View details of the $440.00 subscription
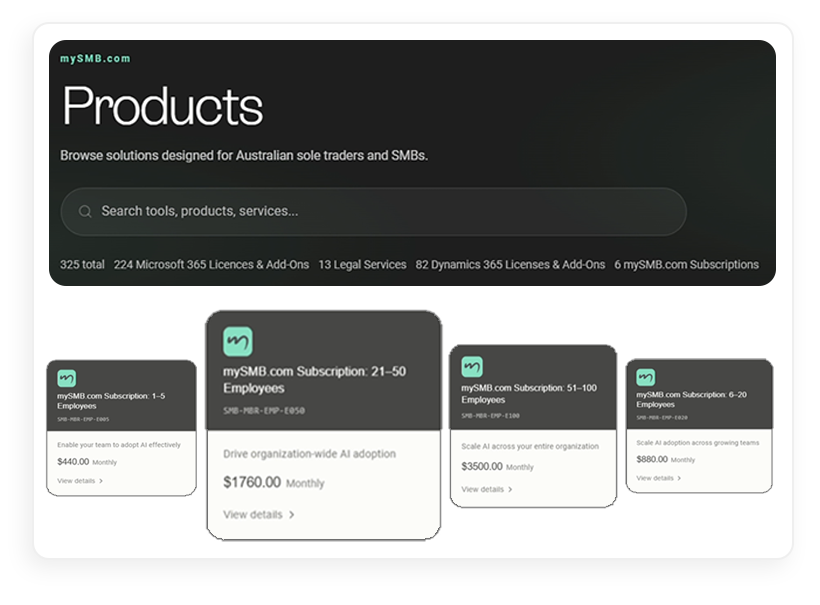The width and height of the screenshot is (820, 605). pos(80,481)
